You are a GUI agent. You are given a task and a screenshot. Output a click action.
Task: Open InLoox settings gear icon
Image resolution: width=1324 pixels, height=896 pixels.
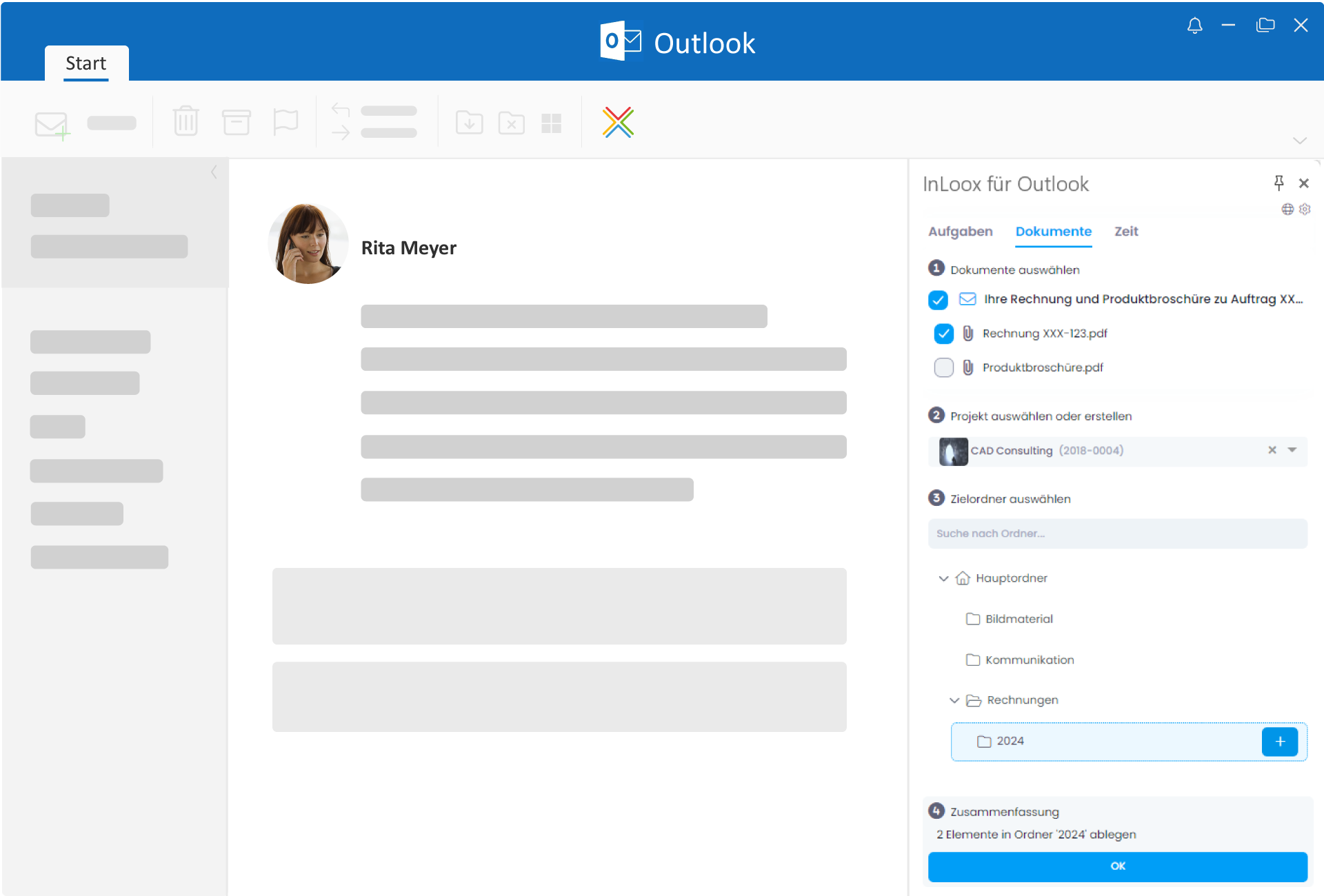(1304, 209)
